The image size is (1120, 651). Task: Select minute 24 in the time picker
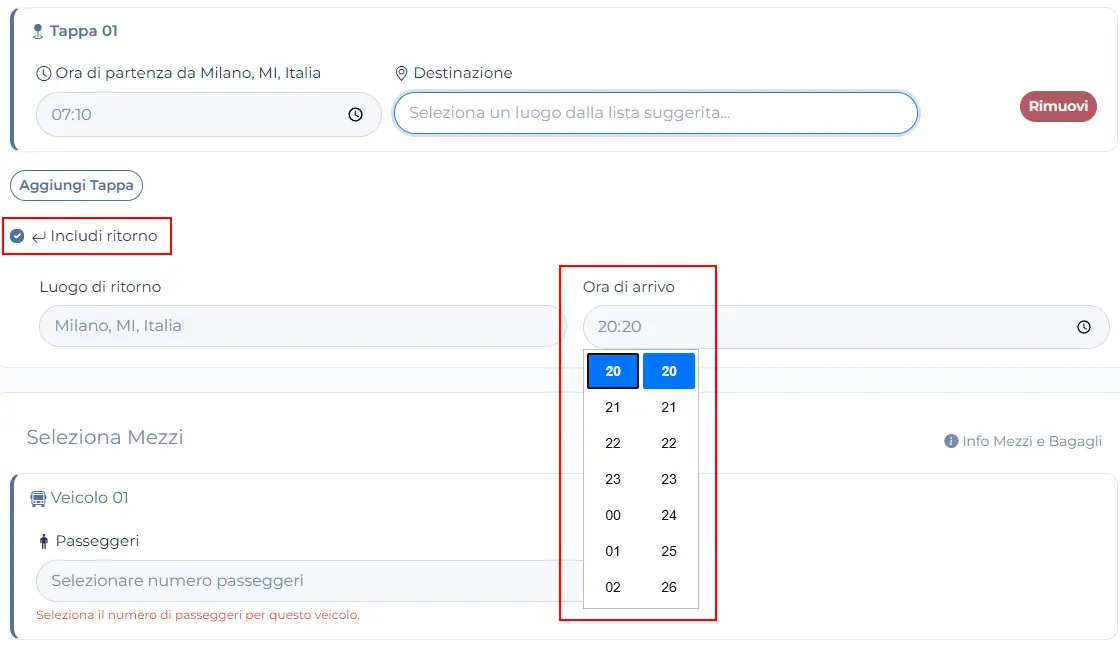click(669, 515)
